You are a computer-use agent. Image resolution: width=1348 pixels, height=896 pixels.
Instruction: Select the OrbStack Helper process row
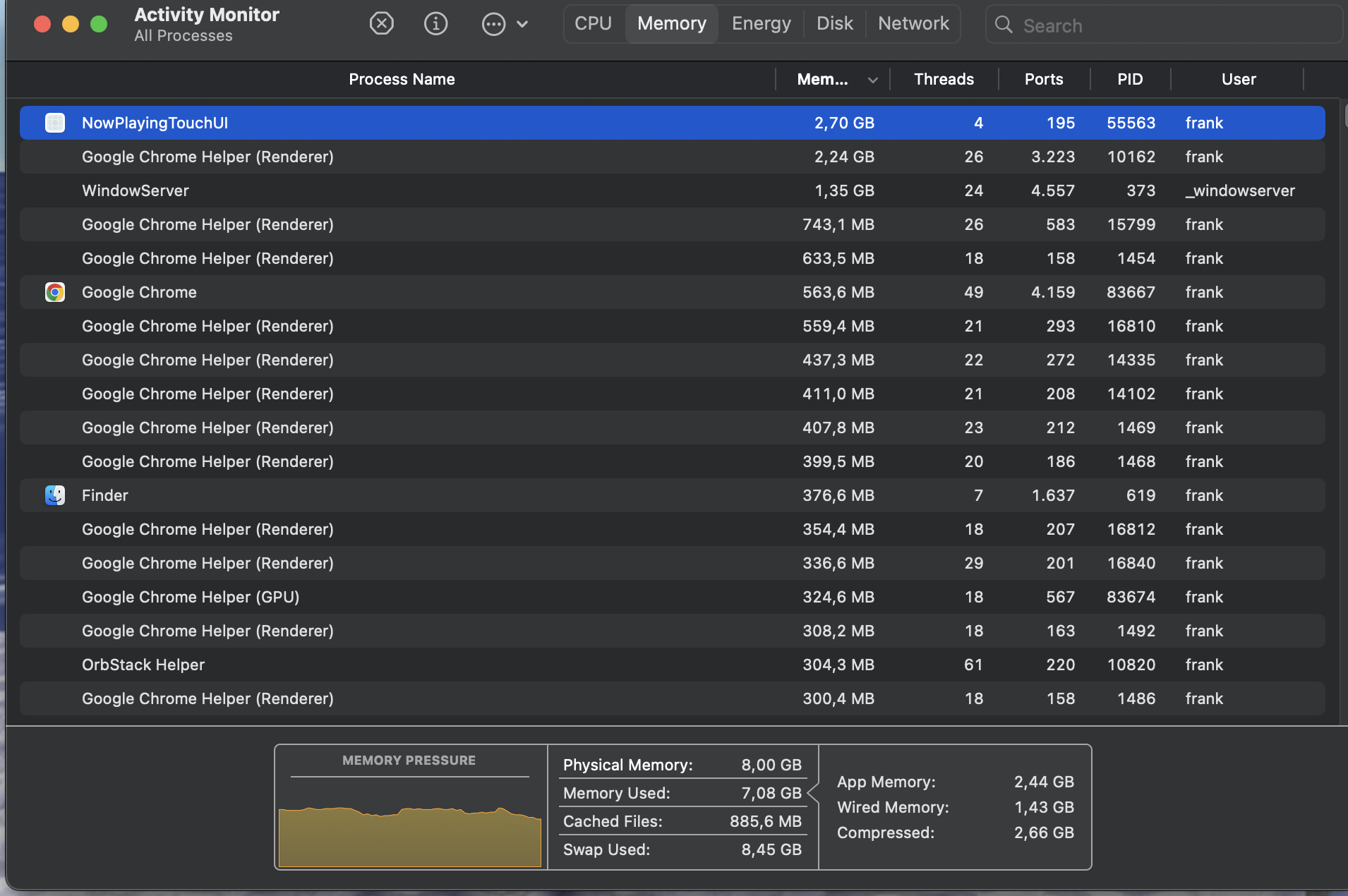pyautogui.click(x=423, y=665)
